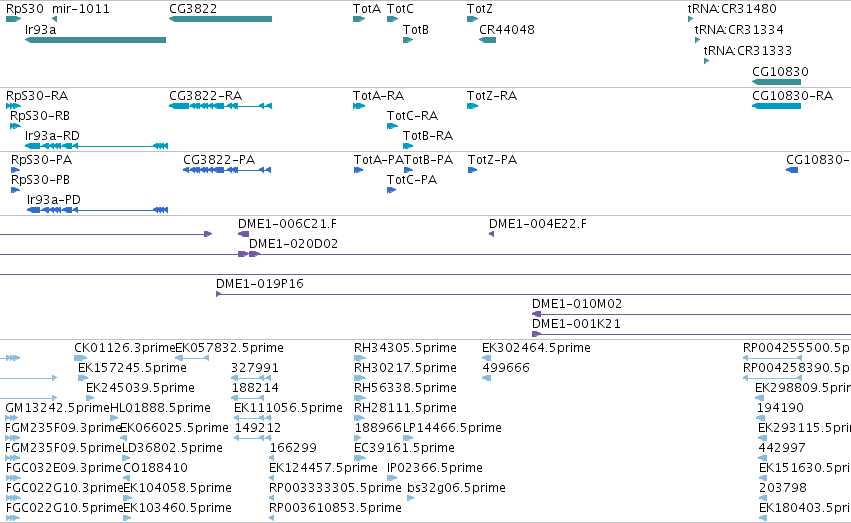Image resolution: width=851 pixels, height=523 pixels.
Task: Click the DME1-006C21.F clone label
Action: (287, 224)
